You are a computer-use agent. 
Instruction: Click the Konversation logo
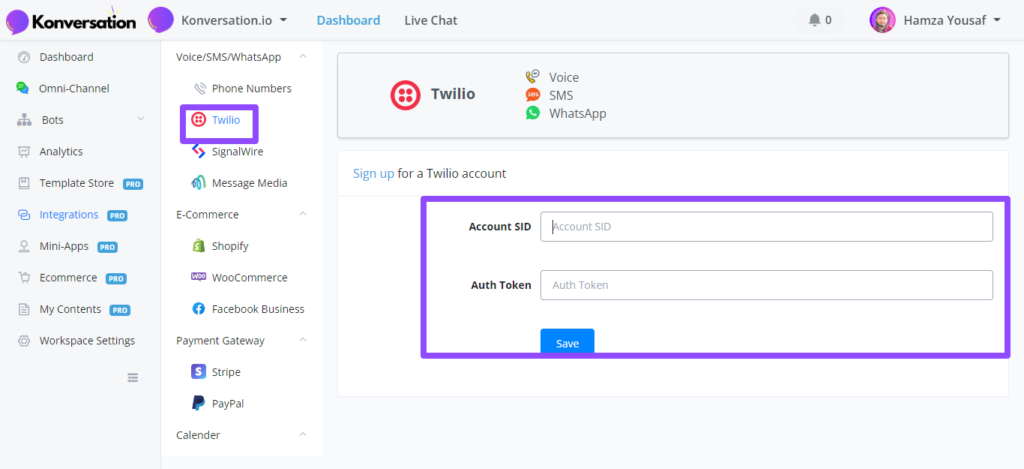pyautogui.click(x=71, y=21)
